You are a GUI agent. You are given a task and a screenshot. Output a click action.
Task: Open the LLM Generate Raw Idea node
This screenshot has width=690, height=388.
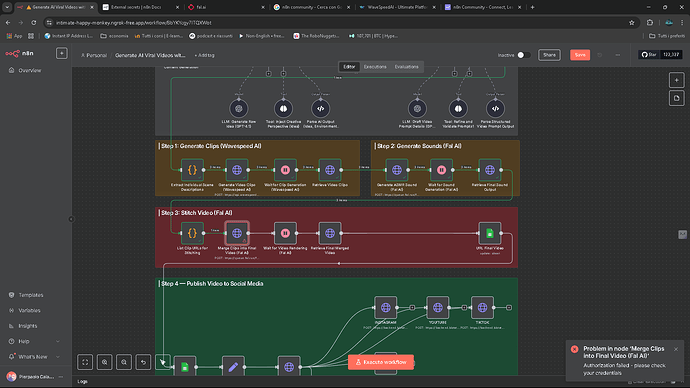239,108
